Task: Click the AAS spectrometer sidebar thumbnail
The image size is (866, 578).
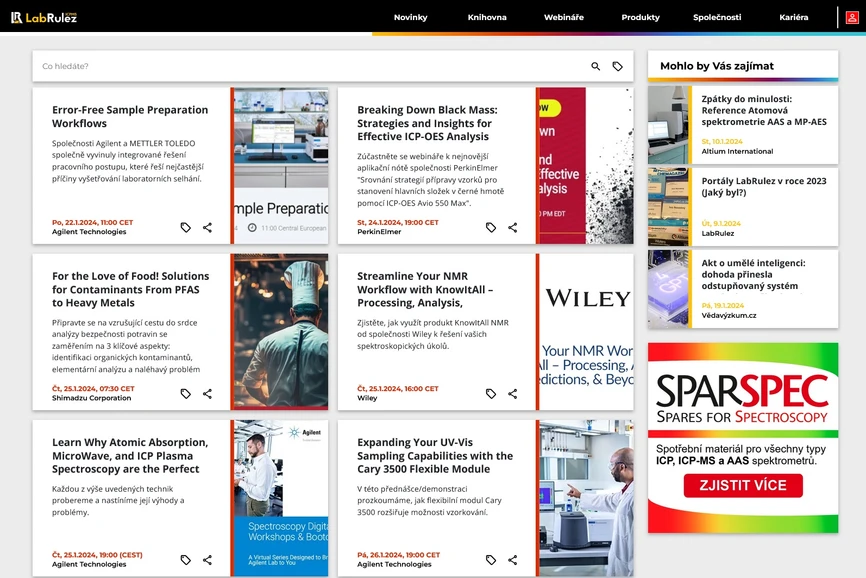Action: click(668, 125)
